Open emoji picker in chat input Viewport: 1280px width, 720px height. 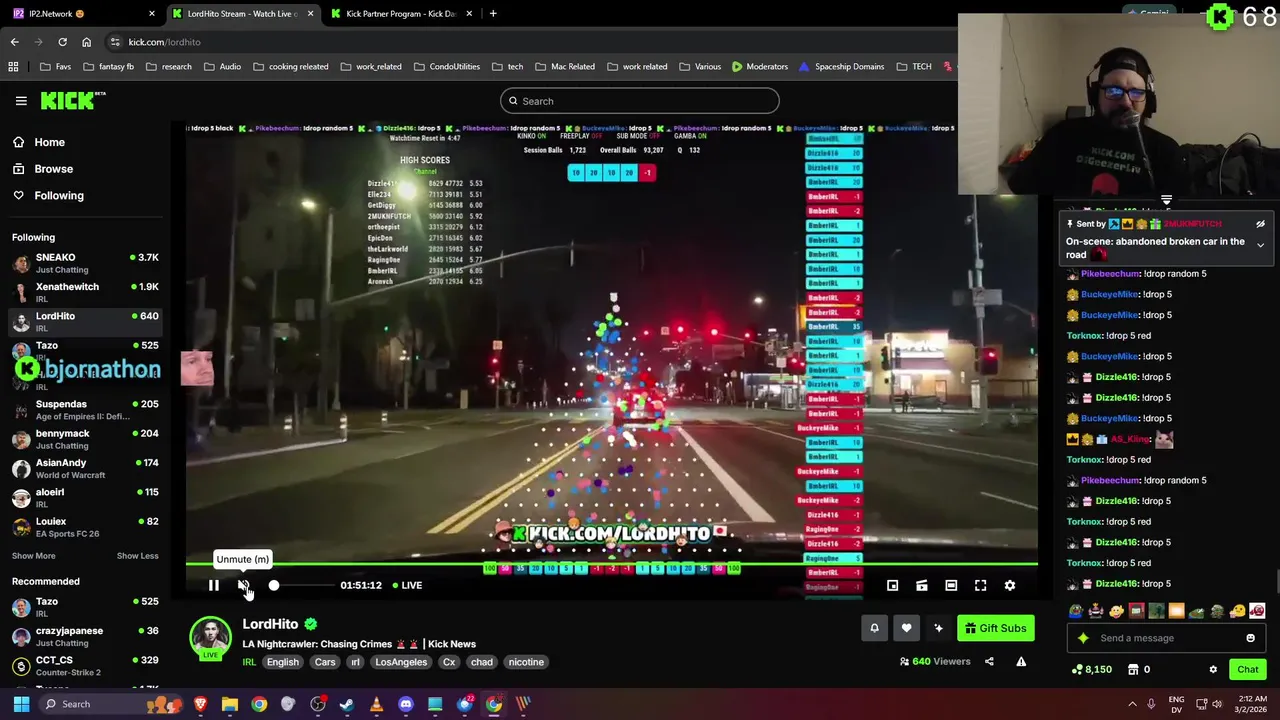(1250, 638)
